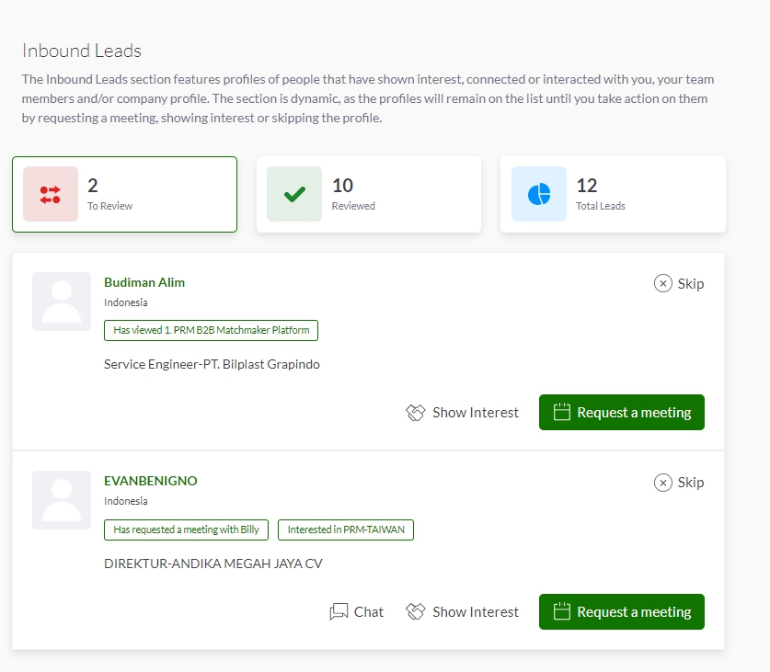Request a meeting with EVANBENIGNO

pyautogui.click(x=622, y=612)
